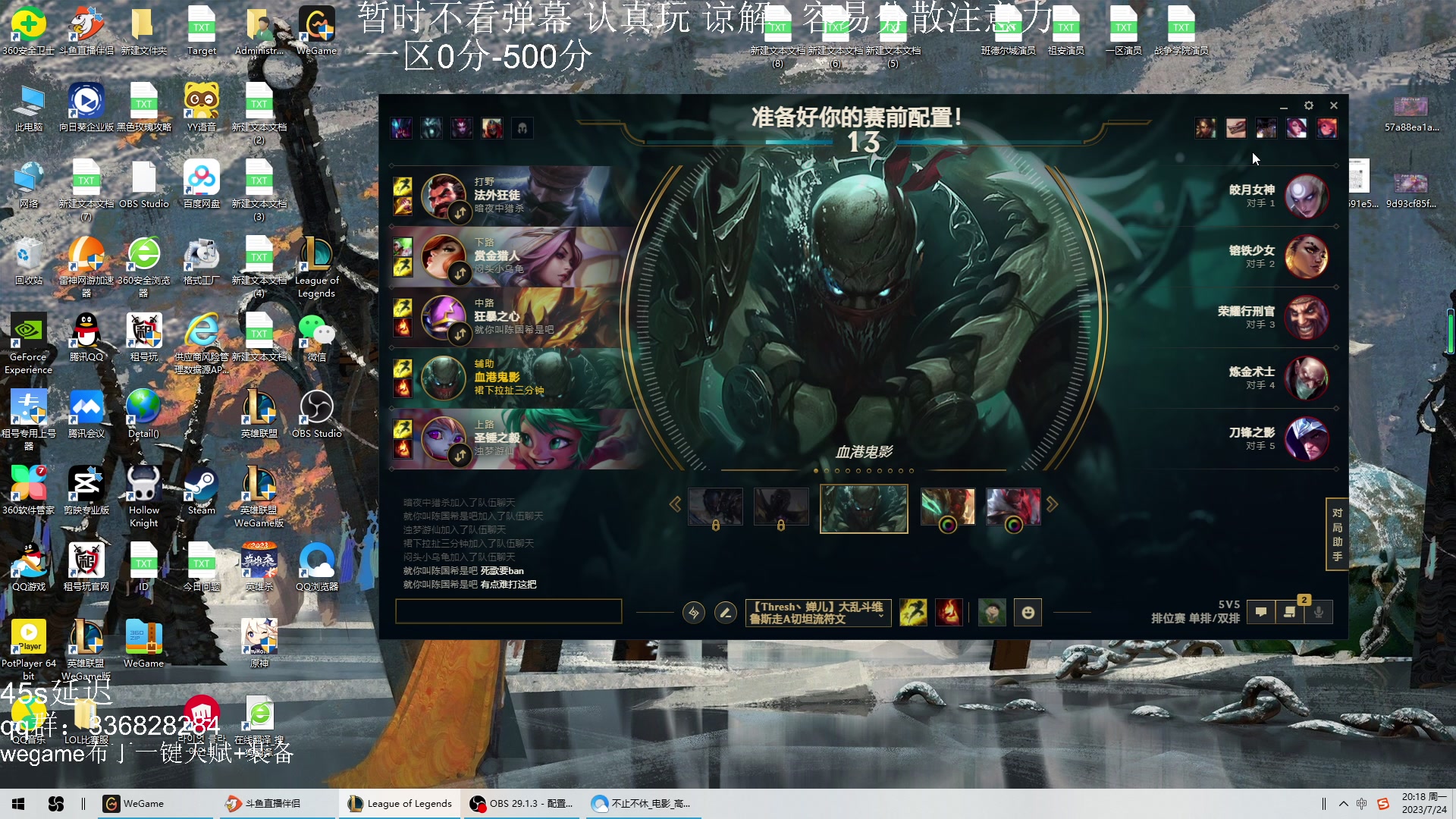Change the Ignite summoner spell slot
The height and width of the screenshot is (819, 1456).
(949, 613)
